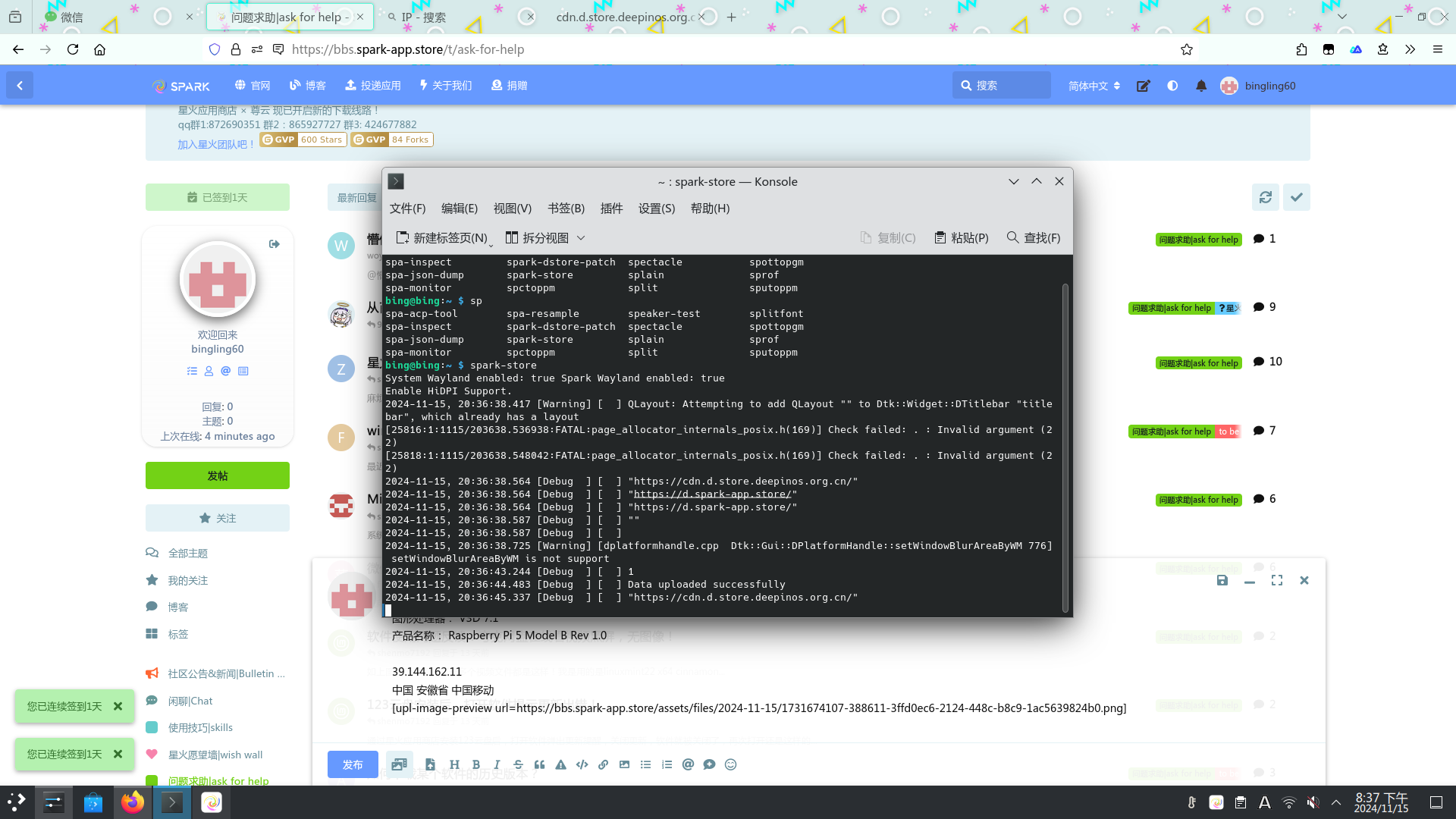1456x819 pixels.
Task: Refresh the discussion list
Action: tap(1266, 197)
